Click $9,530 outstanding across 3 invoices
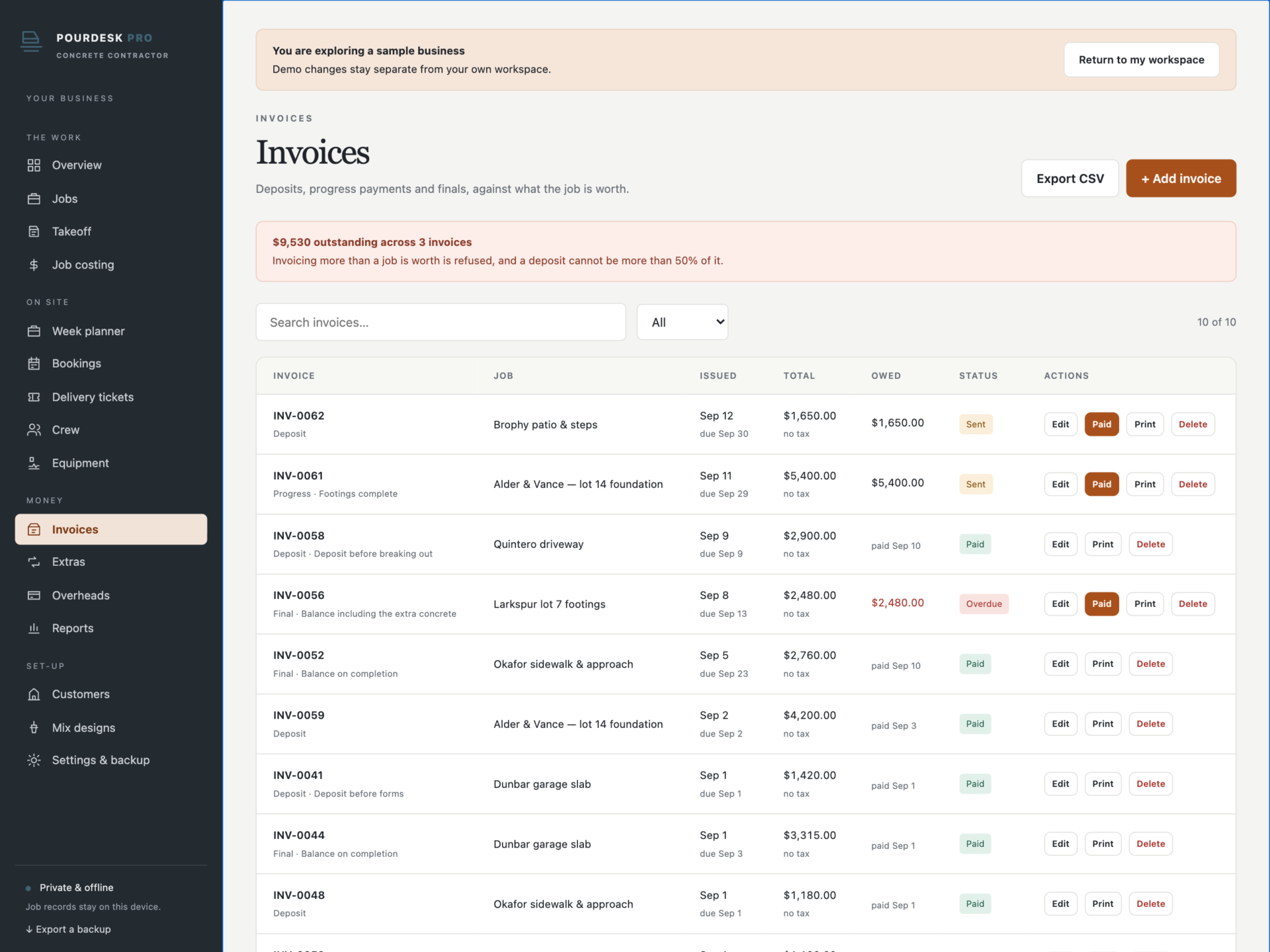Image resolution: width=1270 pixels, height=952 pixels. (x=372, y=242)
